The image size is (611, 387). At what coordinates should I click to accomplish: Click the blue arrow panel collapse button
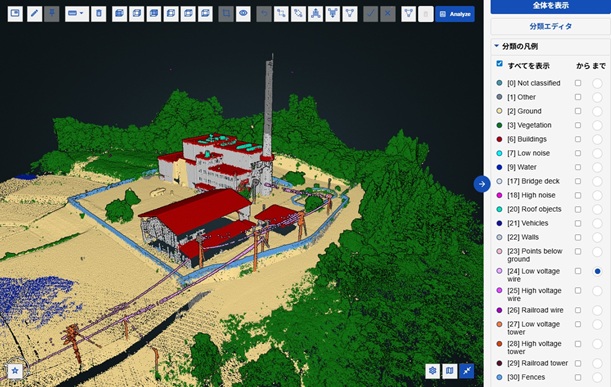[482, 184]
